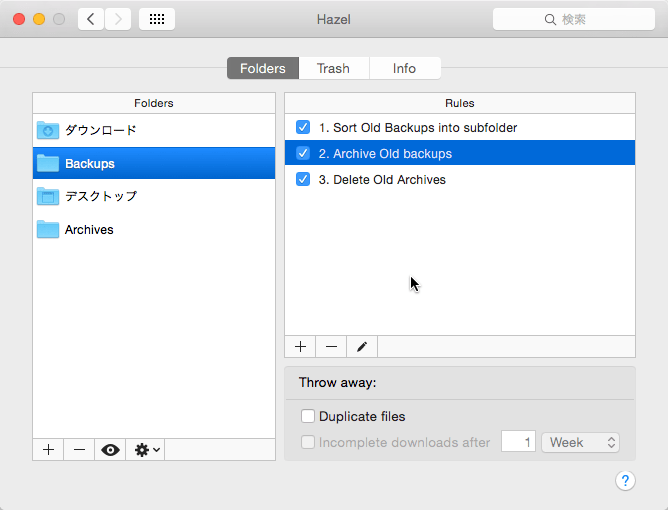668x510 pixels.
Task: Disable the Sort Old Backups rule checkbox
Action: pyautogui.click(x=303, y=128)
